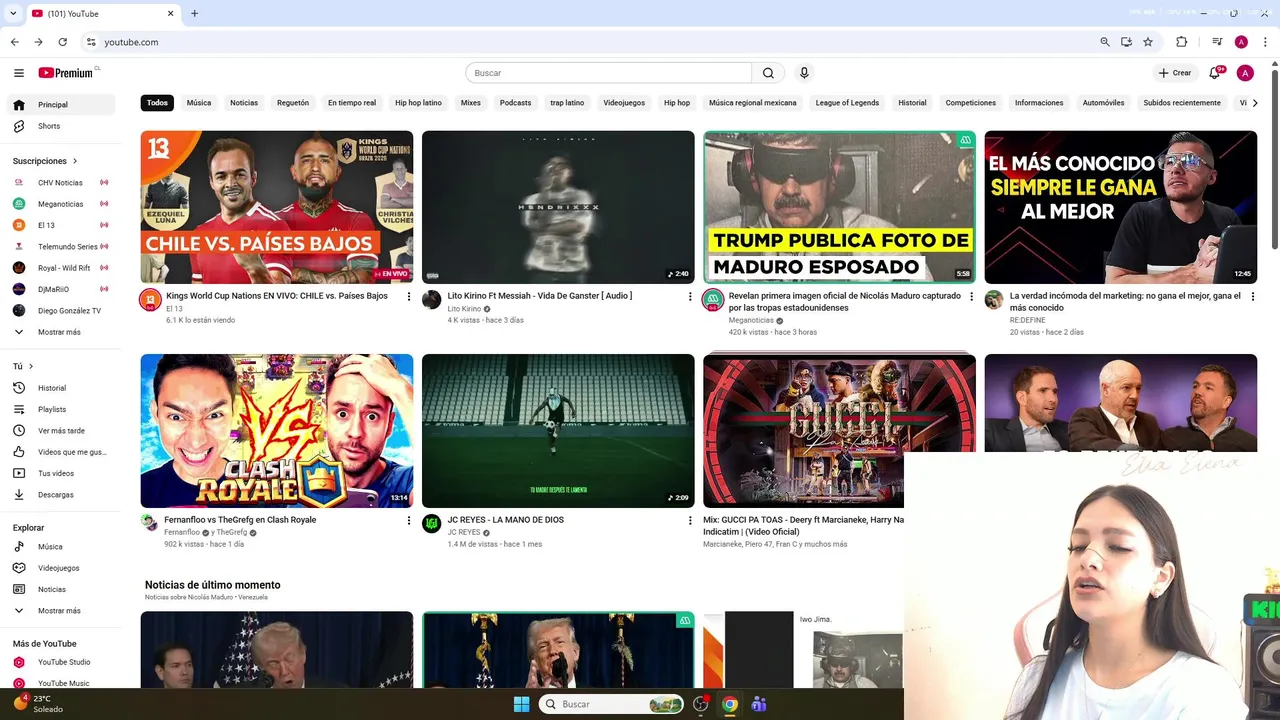The width and height of the screenshot is (1280, 720).
Task: Open Chile vs. Países Bajos video thumbnail
Action: pos(277,207)
